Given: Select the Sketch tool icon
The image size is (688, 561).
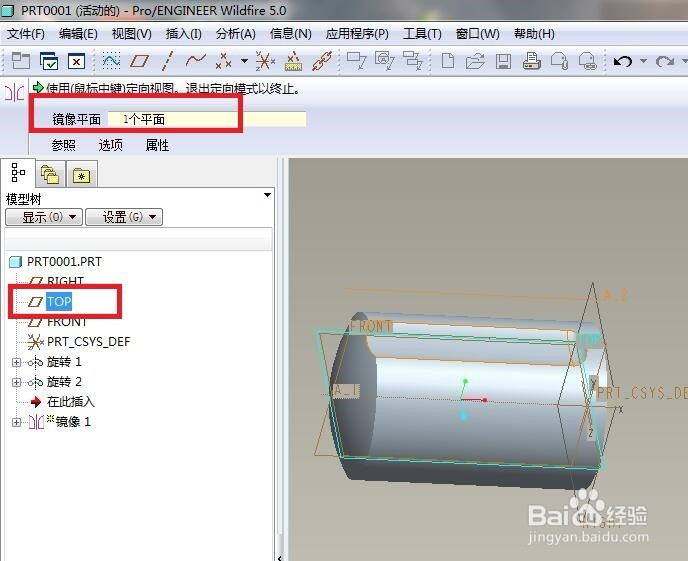Looking at the screenshot, I should [111, 61].
